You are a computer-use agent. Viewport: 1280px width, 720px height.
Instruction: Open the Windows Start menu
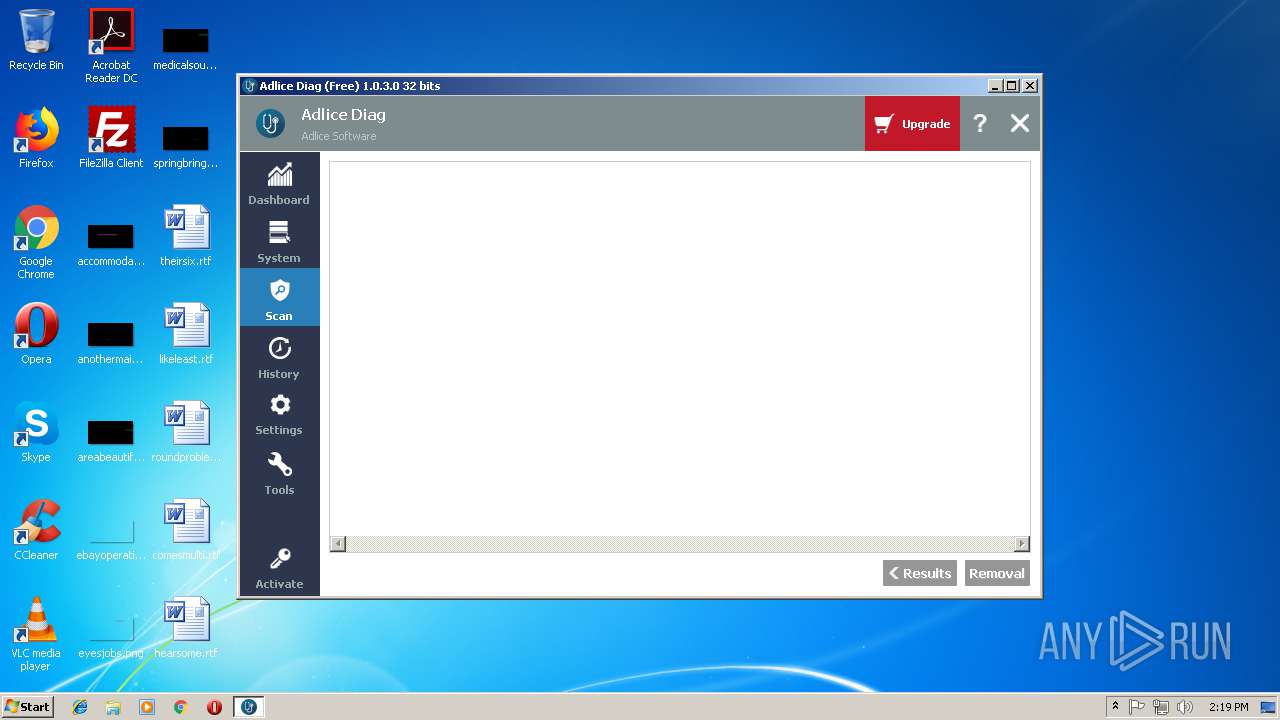(28, 706)
